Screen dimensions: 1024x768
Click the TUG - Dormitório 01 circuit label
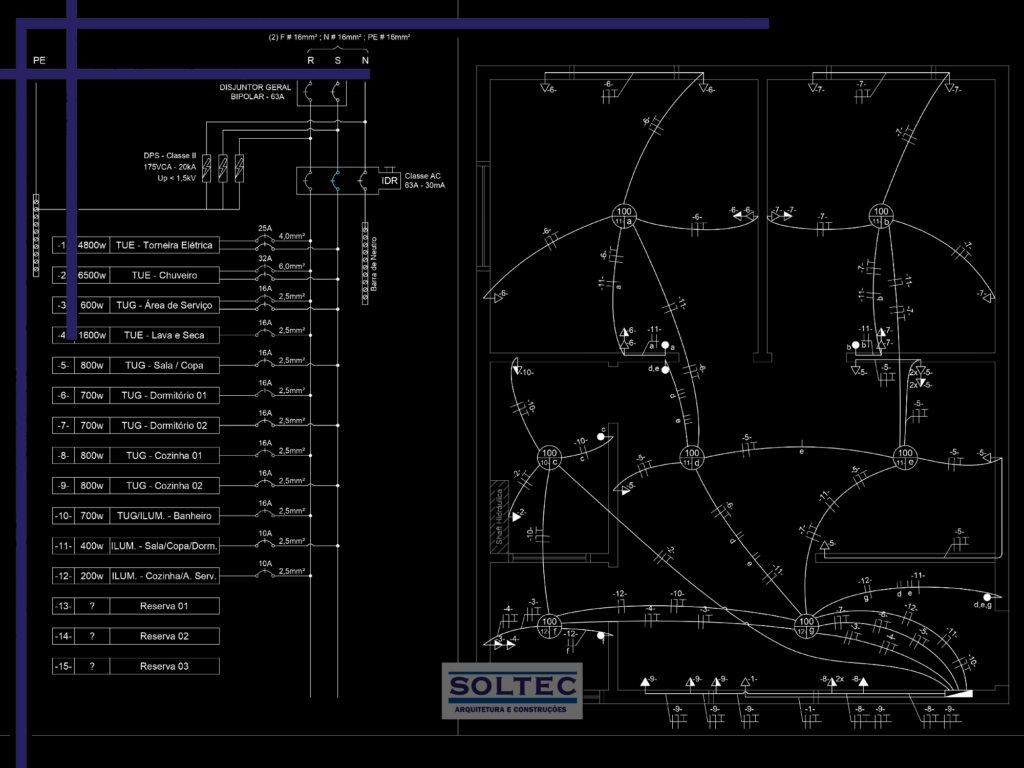(164, 396)
